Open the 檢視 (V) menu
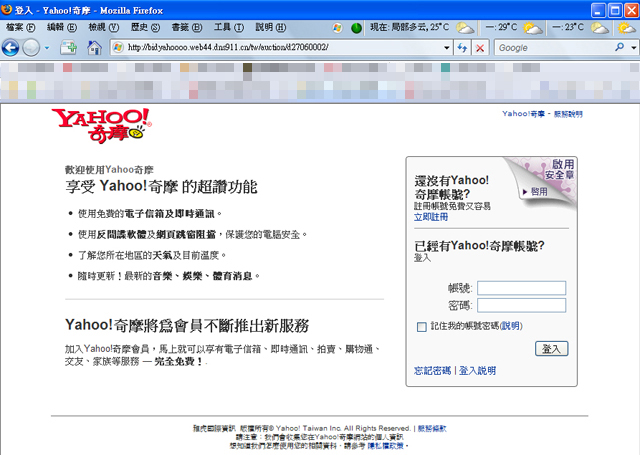The width and height of the screenshot is (640, 455). pos(104,27)
